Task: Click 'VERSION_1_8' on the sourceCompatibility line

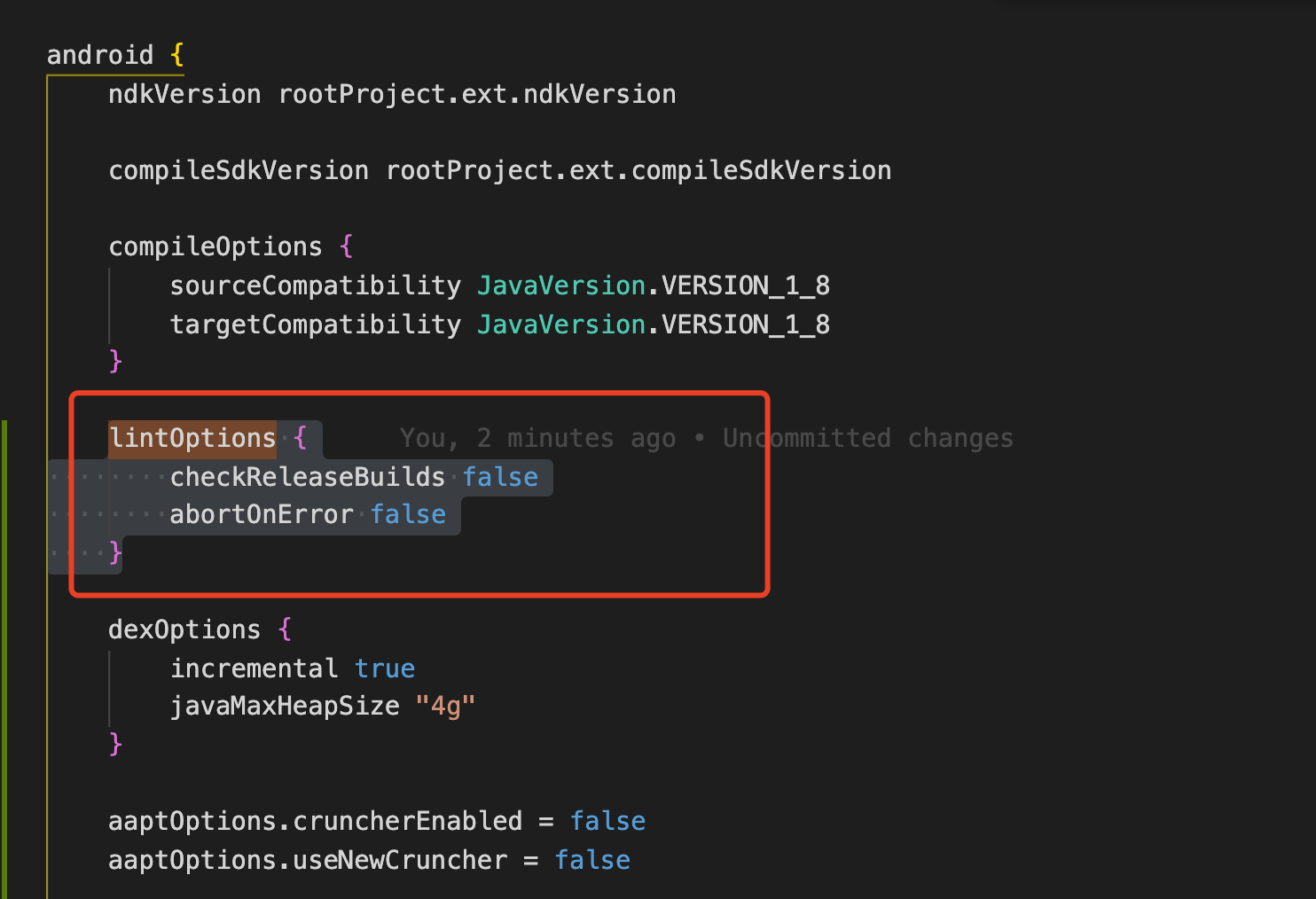Action: pyautogui.click(x=746, y=285)
